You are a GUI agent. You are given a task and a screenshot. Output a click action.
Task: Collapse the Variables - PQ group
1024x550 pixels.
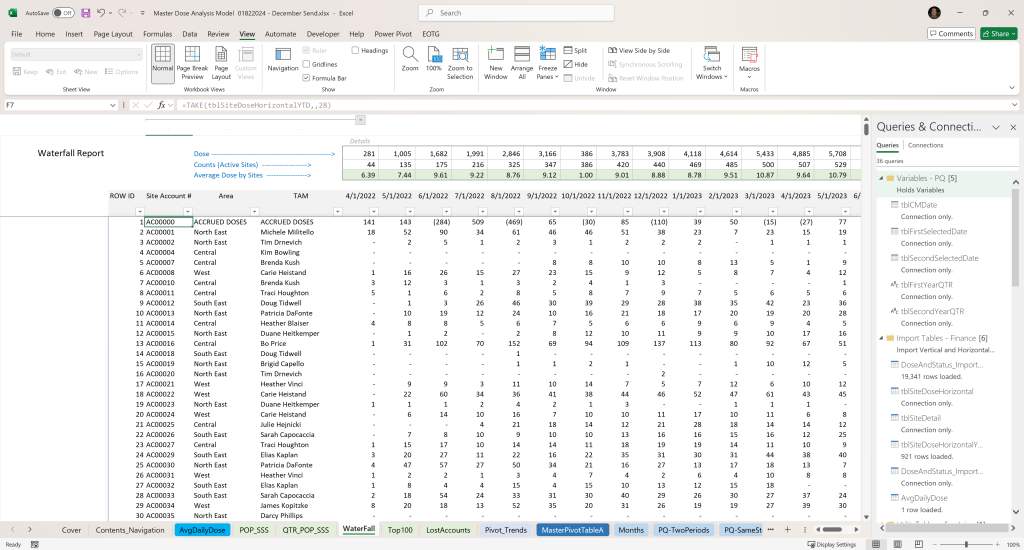[880, 178]
